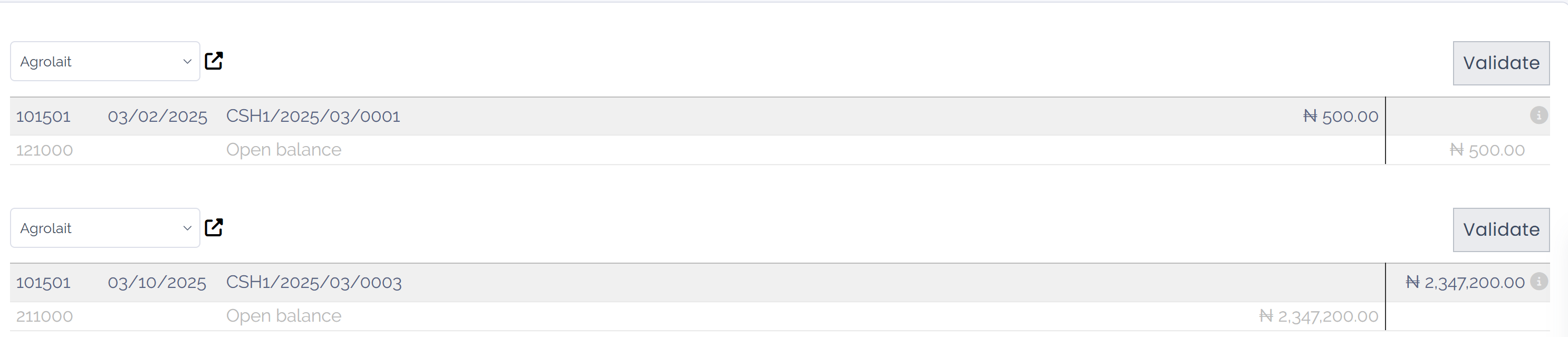Click account code 101501 in first block

coord(43,116)
